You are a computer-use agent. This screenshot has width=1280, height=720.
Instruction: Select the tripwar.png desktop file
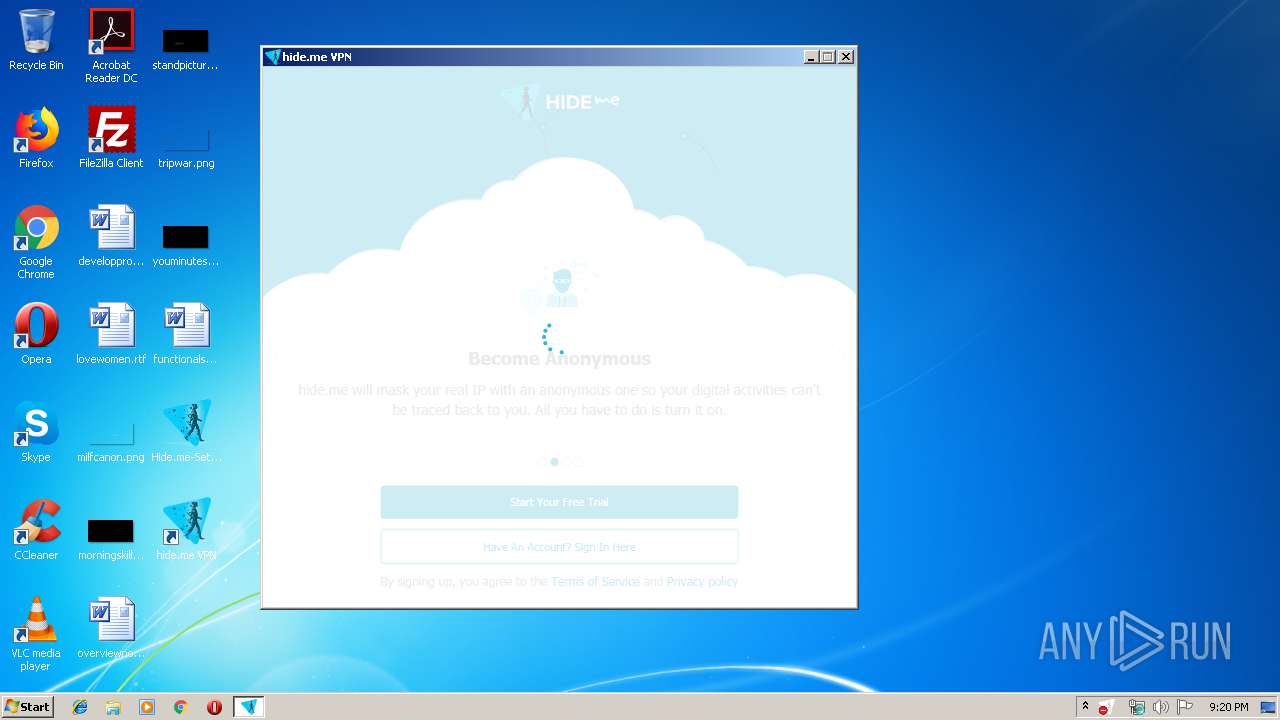coord(186,145)
